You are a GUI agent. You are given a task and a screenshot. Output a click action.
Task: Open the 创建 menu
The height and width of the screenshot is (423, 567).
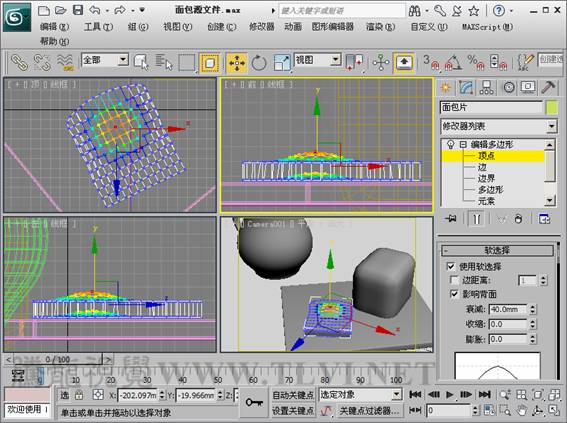[x=222, y=26]
